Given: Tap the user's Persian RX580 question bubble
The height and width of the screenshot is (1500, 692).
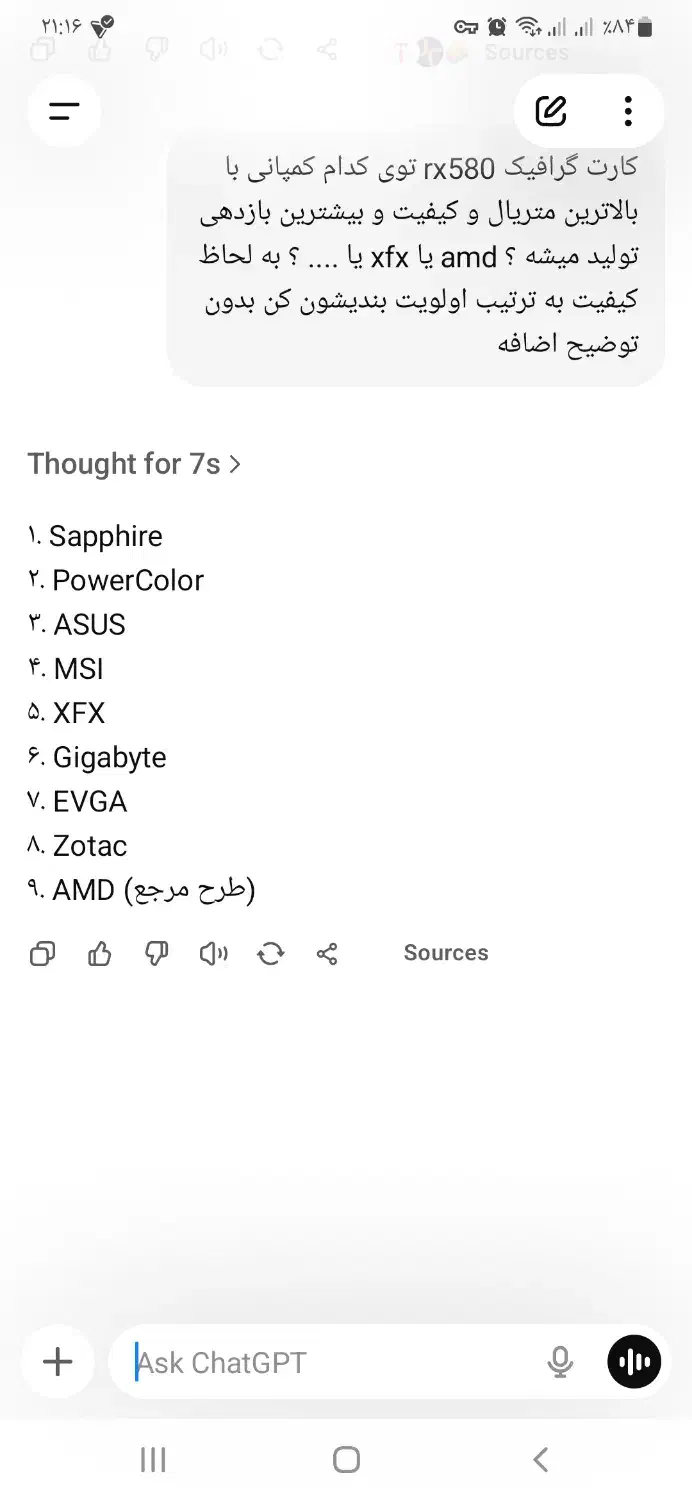Looking at the screenshot, I should 418,257.
